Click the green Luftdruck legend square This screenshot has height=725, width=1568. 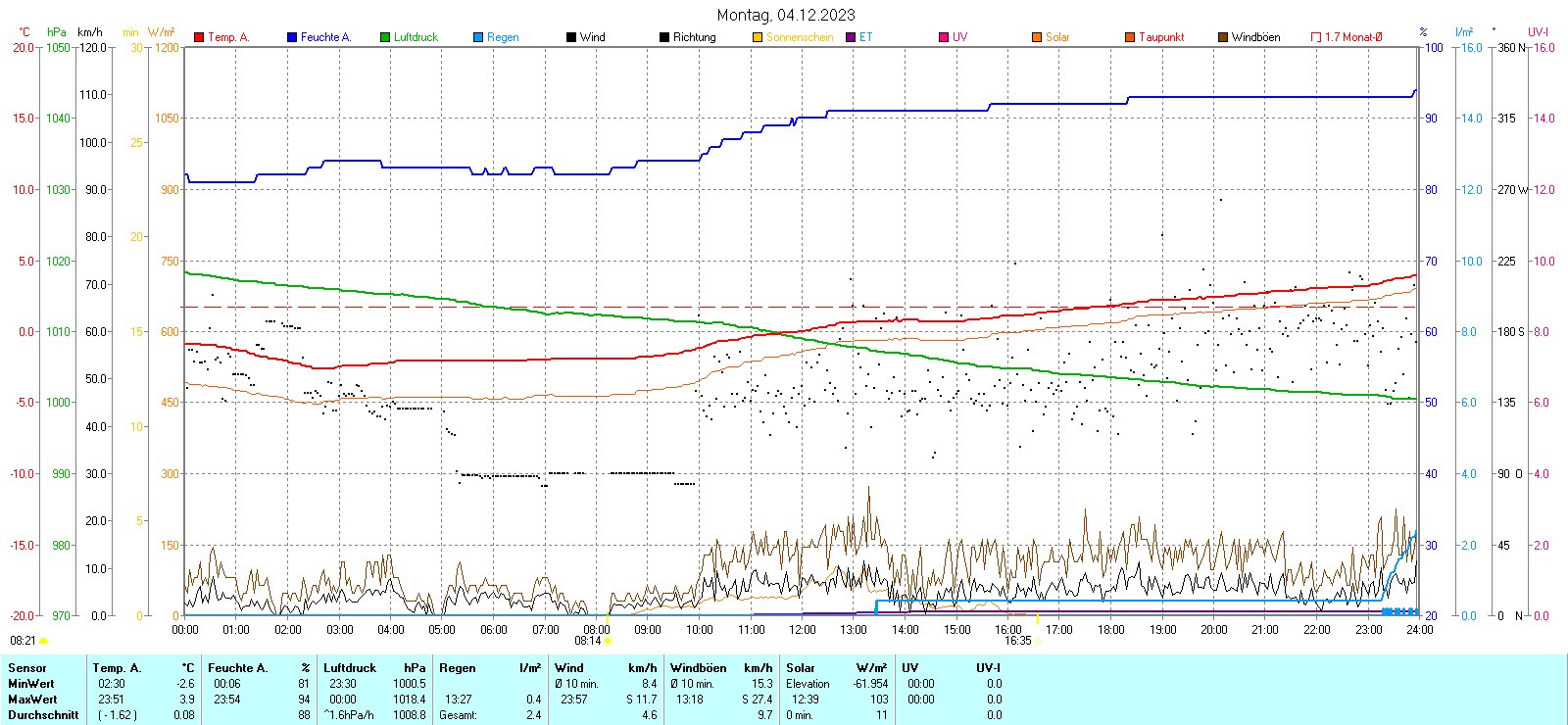click(385, 37)
